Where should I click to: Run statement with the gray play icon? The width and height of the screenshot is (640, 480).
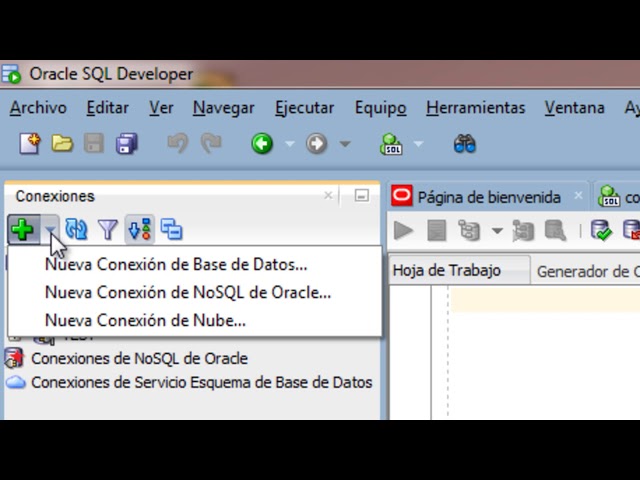tap(403, 231)
